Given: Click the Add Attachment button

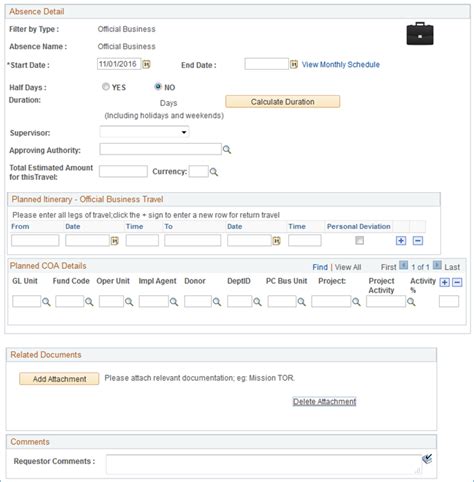Looking at the screenshot, I should 59,379.
